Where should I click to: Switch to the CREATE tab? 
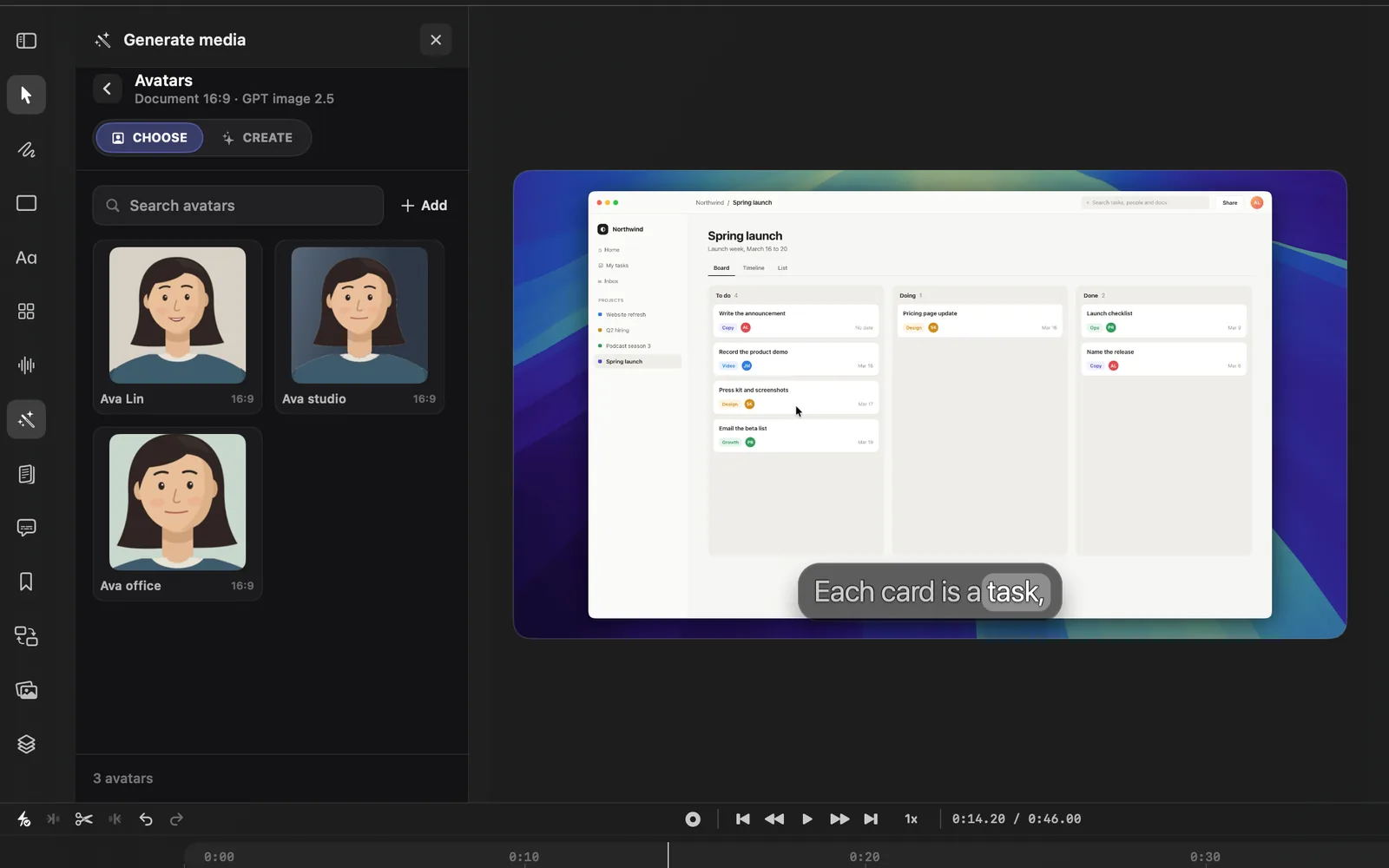[257, 137]
